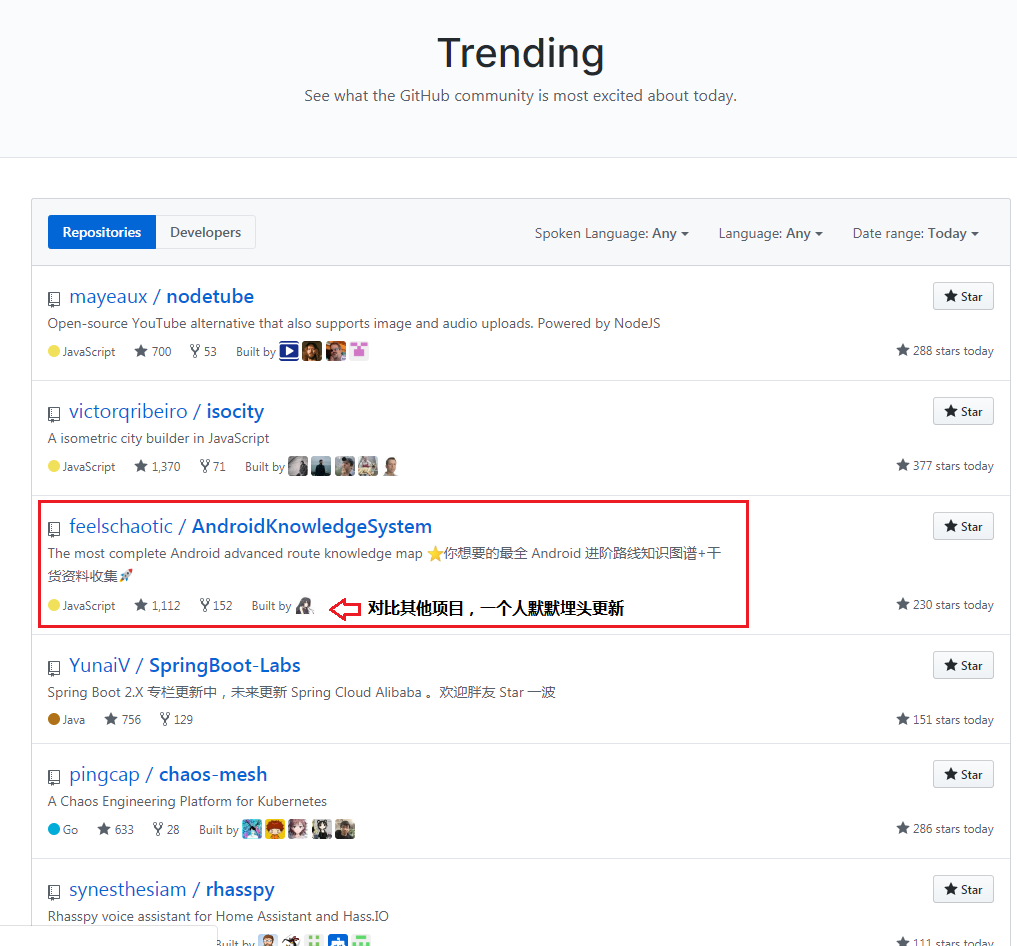Viewport: 1017px width, 946px height.
Task: Open the pingcap / chaos-mesh repository
Action: (x=168, y=774)
